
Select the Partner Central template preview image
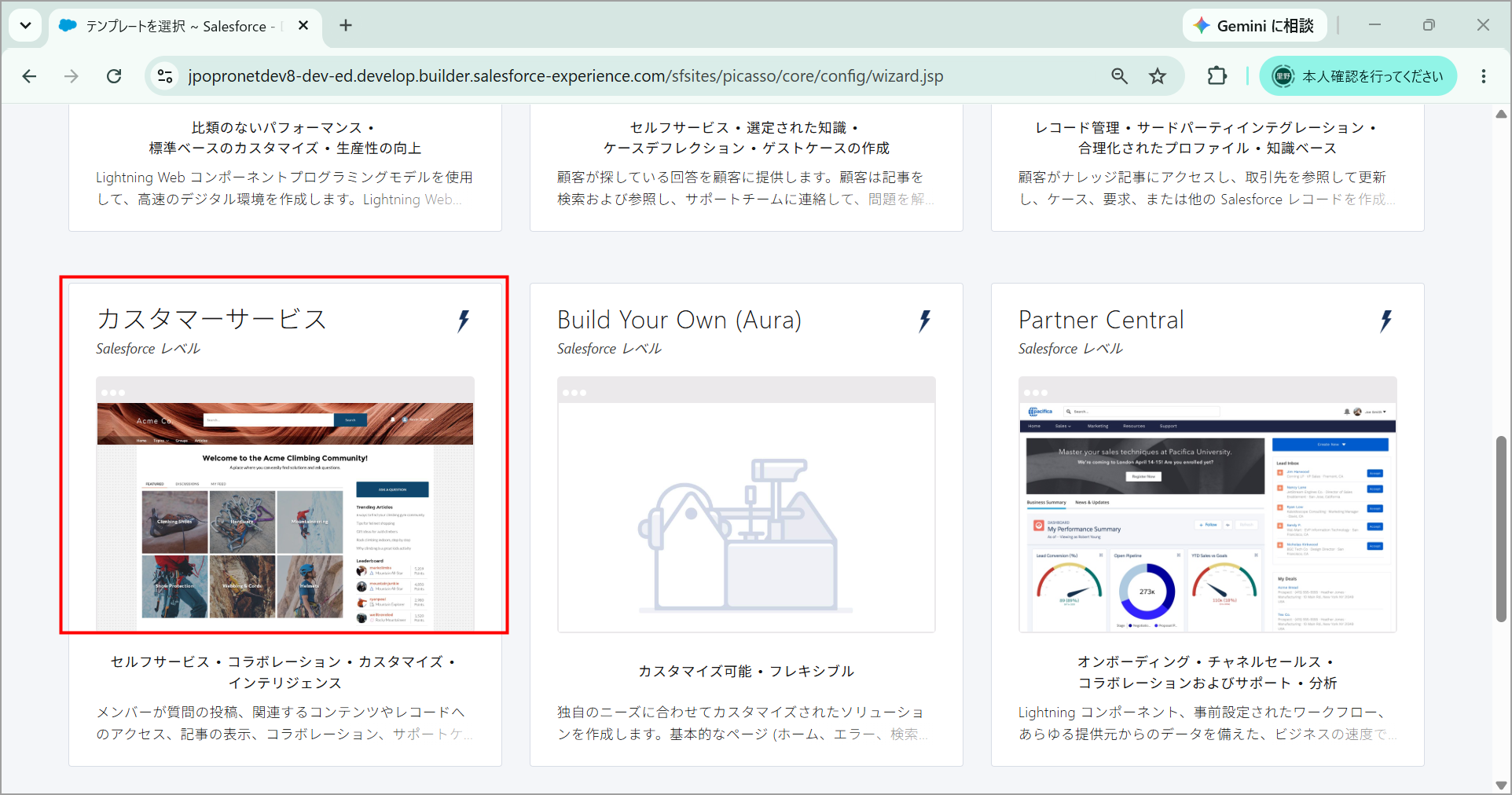1208,504
